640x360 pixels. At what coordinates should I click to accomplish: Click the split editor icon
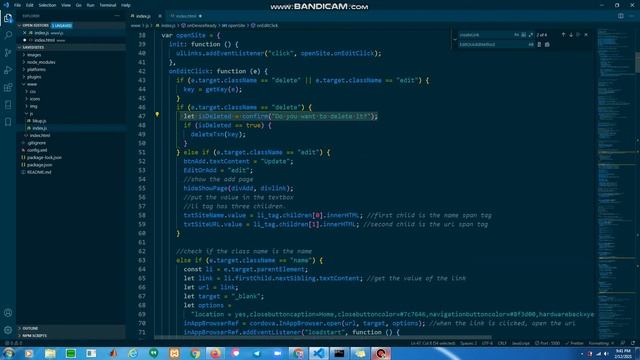click(621, 16)
